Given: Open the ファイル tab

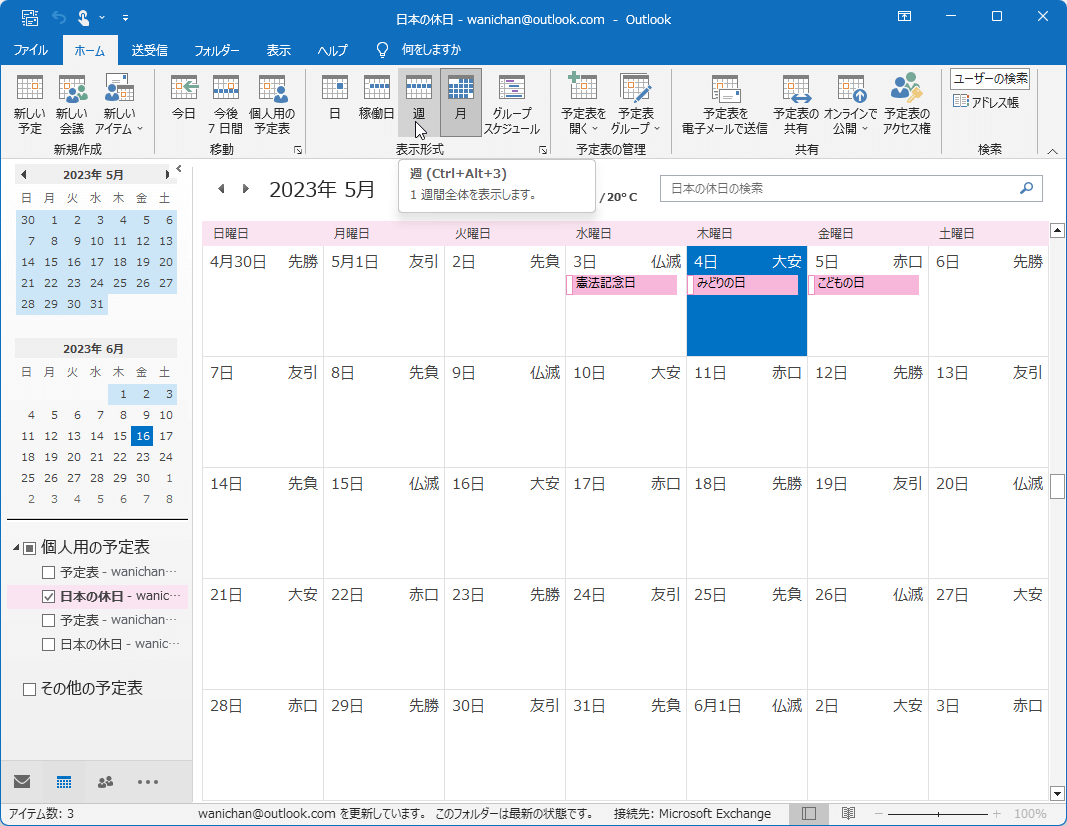Looking at the screenshot, I should coord(31,50).
